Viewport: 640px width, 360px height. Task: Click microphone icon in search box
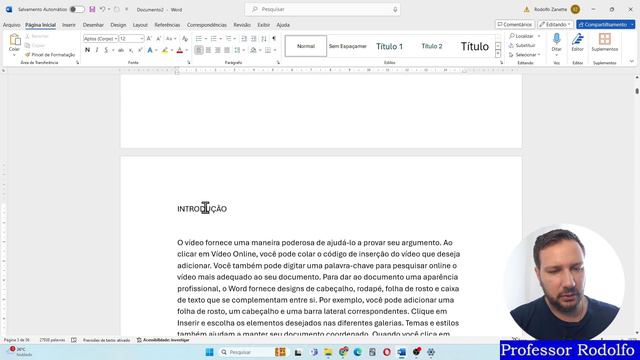point(395,9)
